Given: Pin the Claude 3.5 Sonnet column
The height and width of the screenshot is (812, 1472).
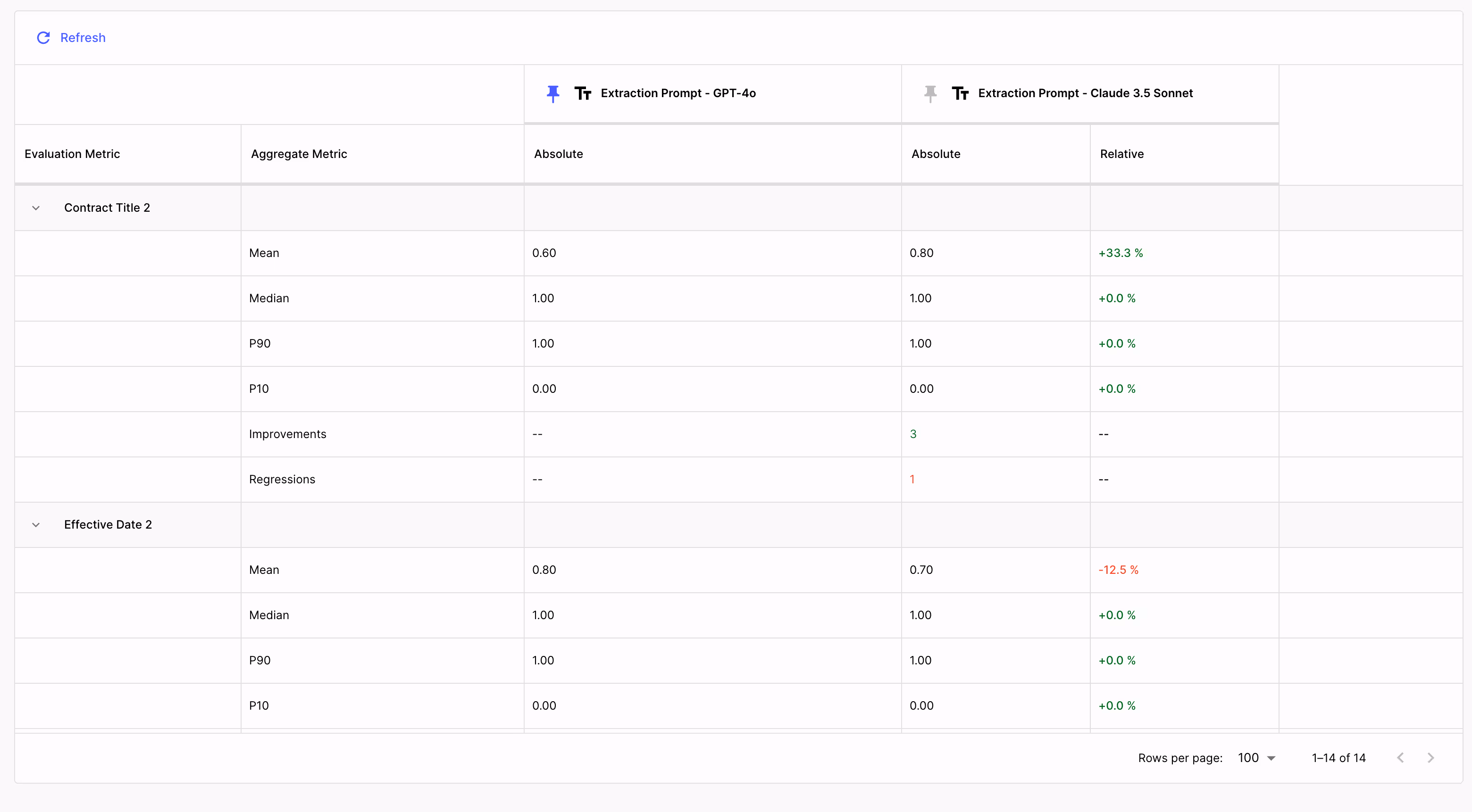Looking at the screenshot, I should click(930, 93).
